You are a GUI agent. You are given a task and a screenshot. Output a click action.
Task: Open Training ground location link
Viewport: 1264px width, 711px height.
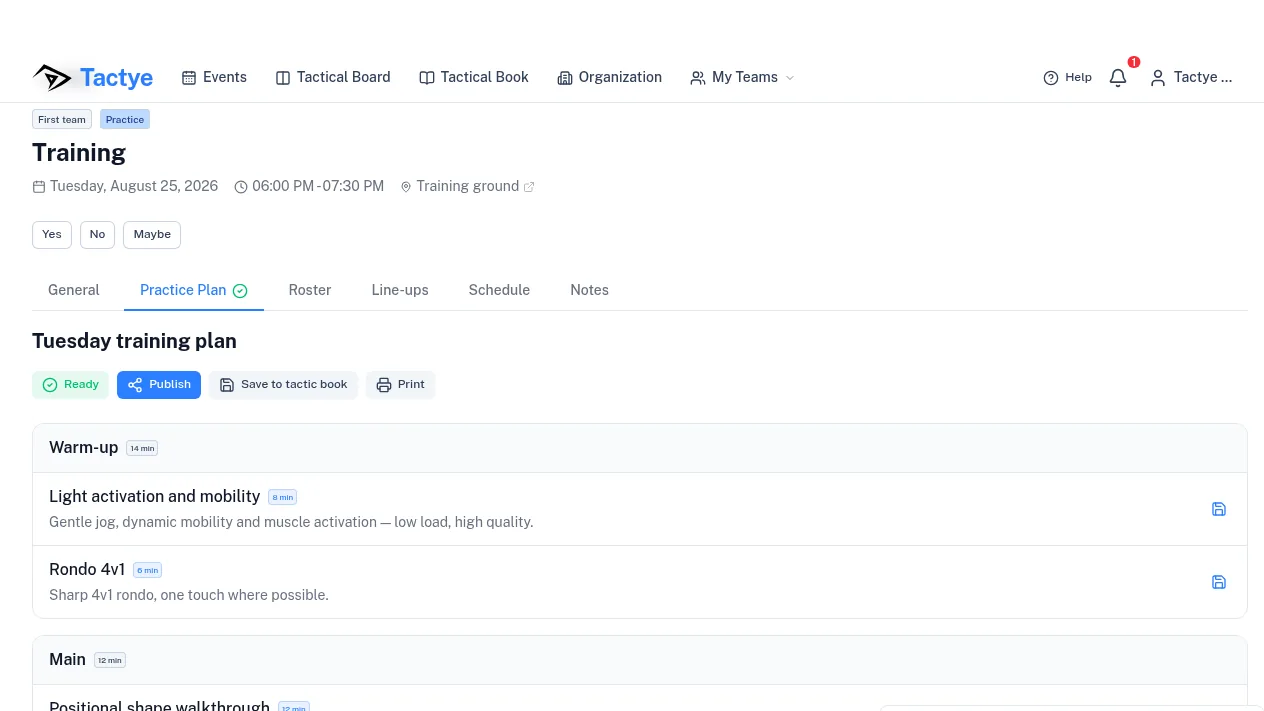click(x=467, y=186)
